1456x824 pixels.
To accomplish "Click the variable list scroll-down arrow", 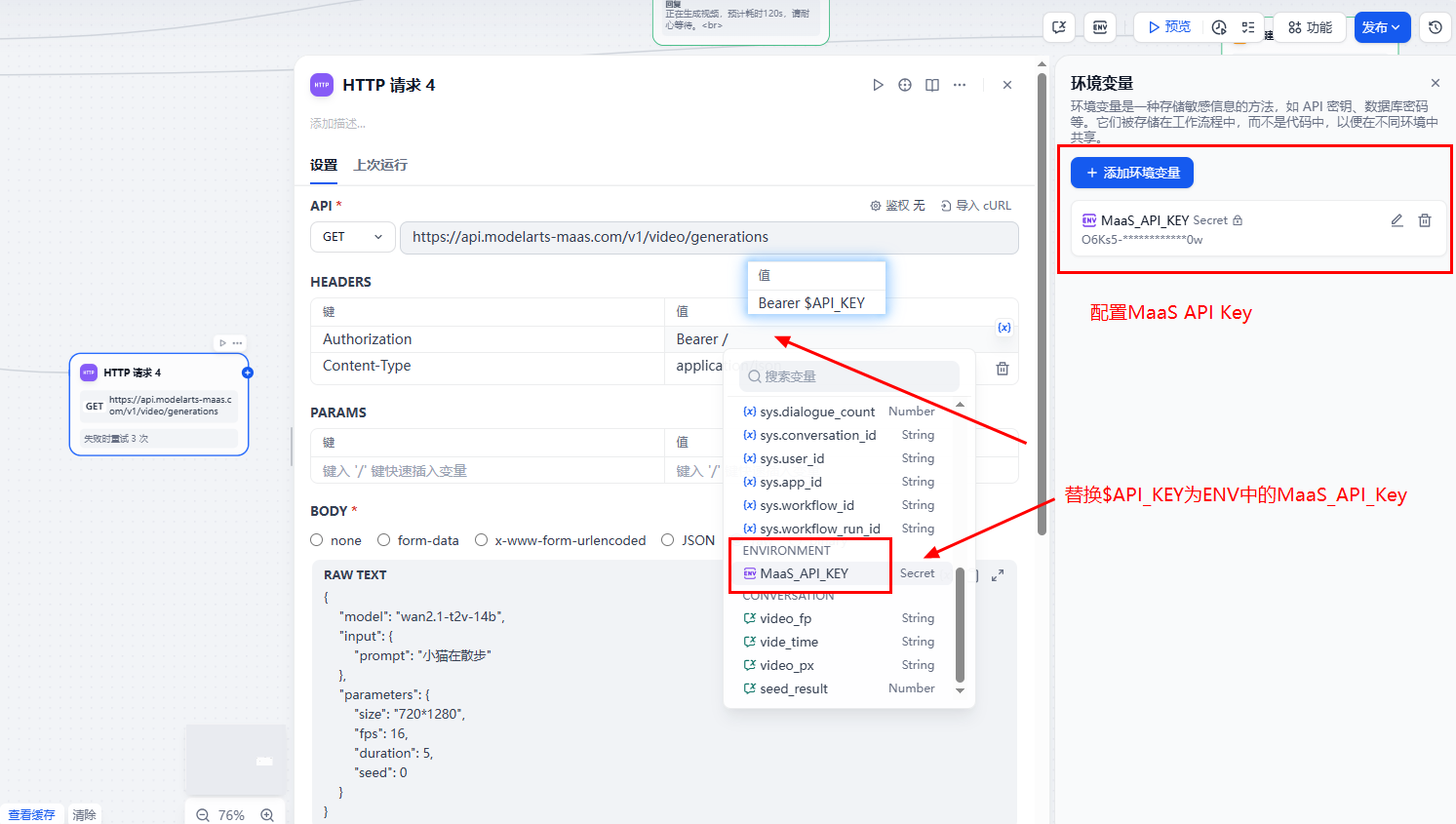I will [960, 690].
